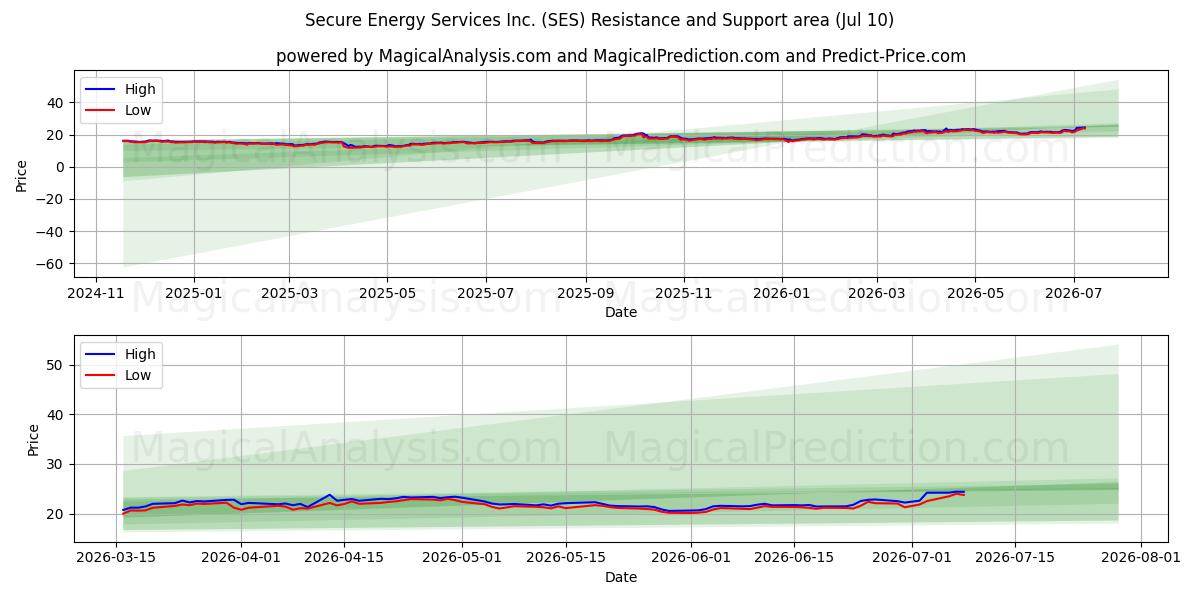Click the '2026-08-01' tick label

[x=1140, y=559]
